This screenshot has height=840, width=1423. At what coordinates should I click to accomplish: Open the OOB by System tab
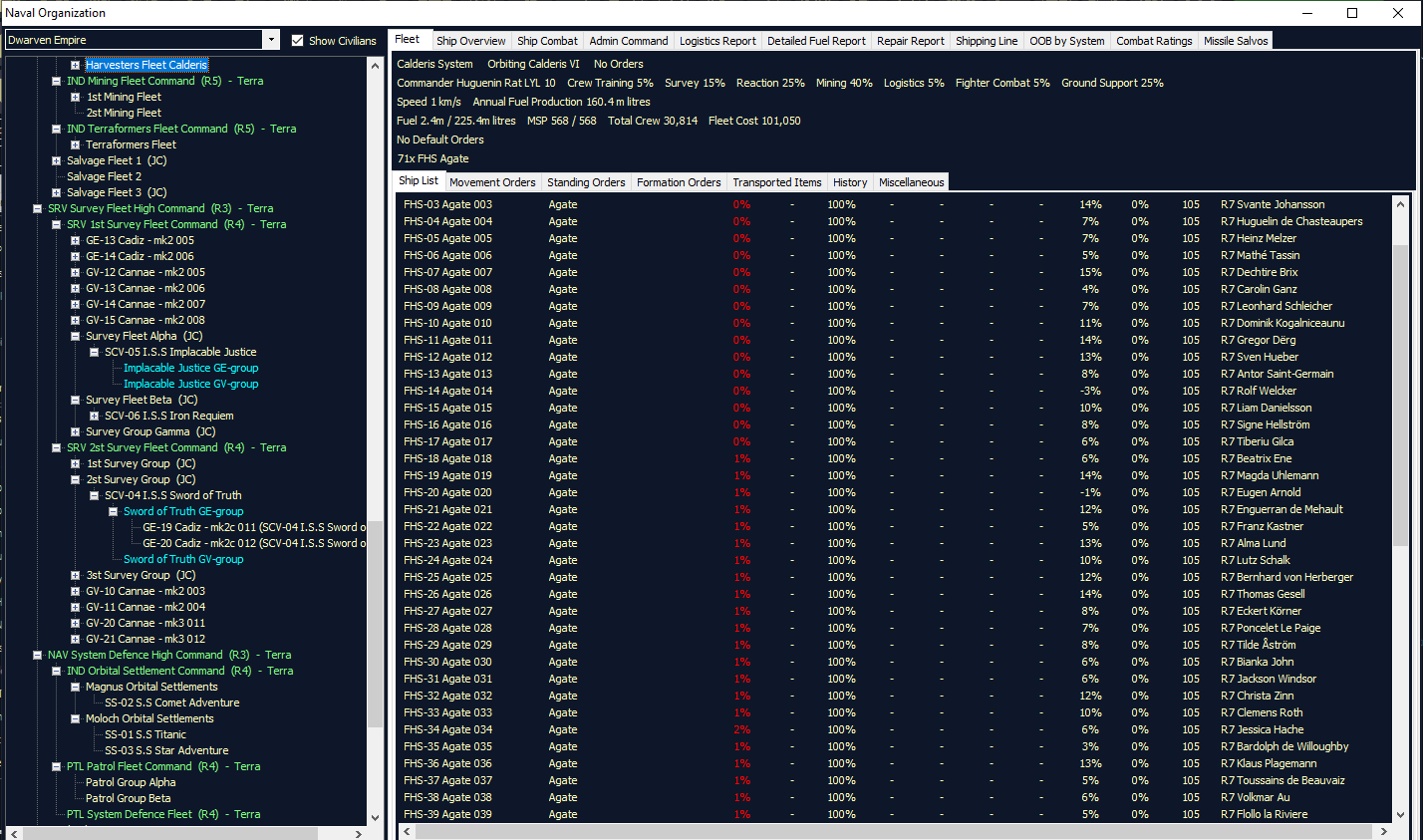point(1067,41)
